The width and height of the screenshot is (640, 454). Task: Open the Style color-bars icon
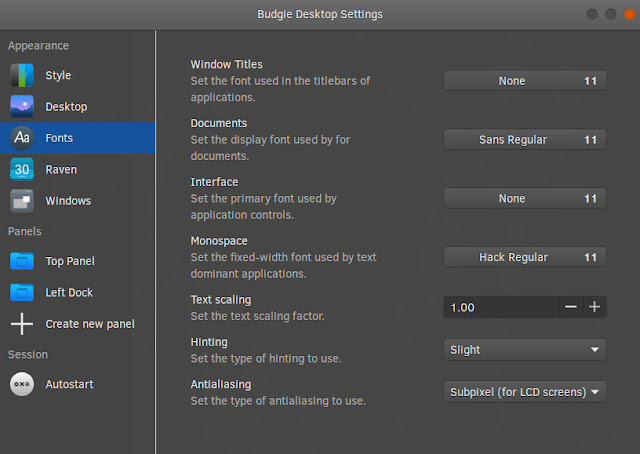[22, 75]
